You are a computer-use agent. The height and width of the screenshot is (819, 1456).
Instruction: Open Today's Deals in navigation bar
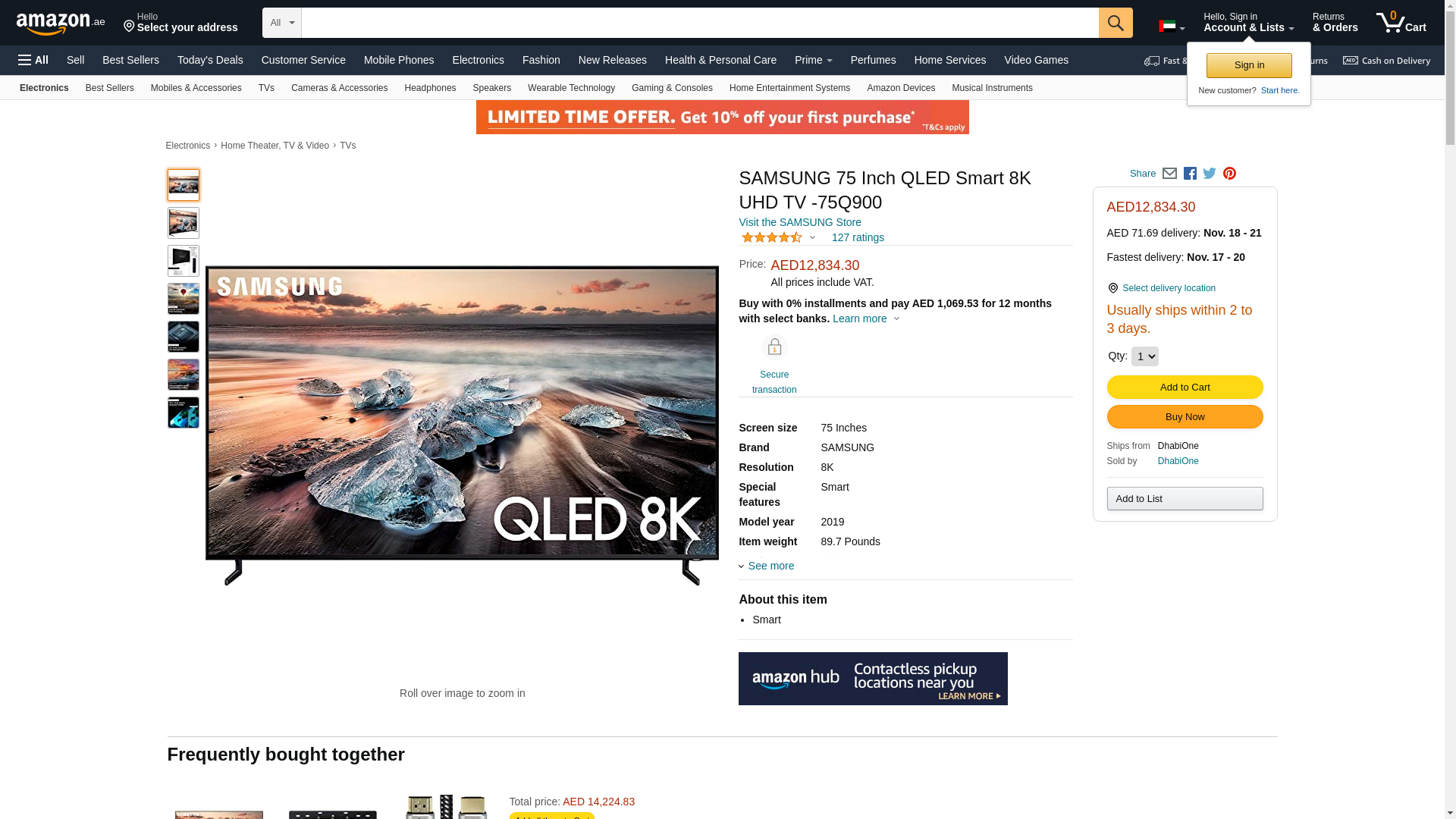[210, 60]
